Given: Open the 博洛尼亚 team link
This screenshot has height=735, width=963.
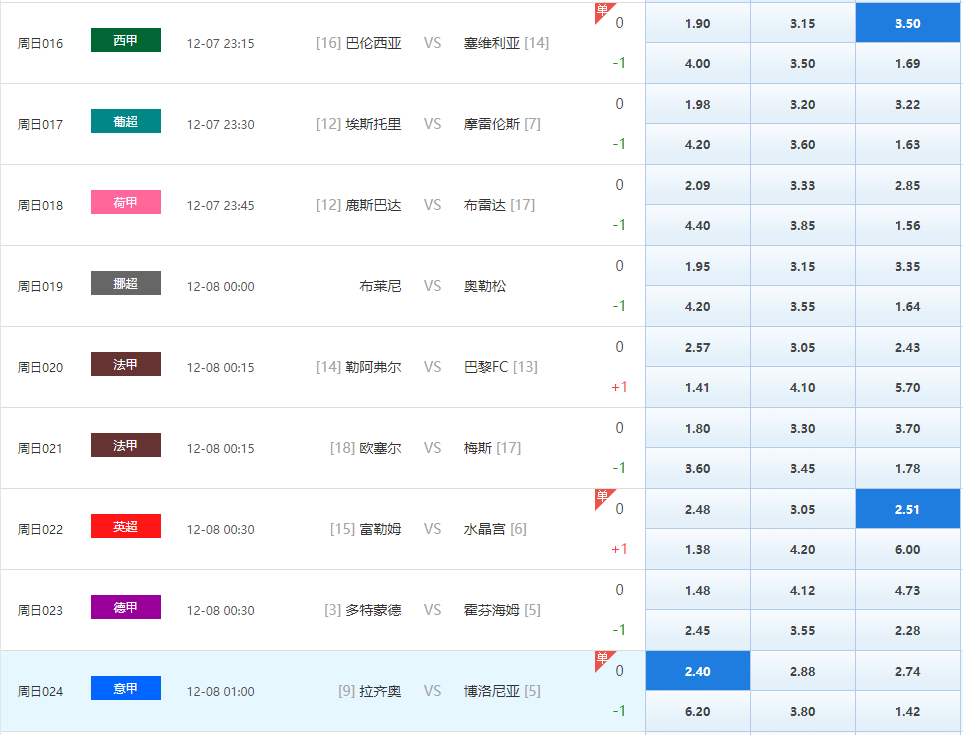Looking at the screenshot, I should click(x=492, y=691).
